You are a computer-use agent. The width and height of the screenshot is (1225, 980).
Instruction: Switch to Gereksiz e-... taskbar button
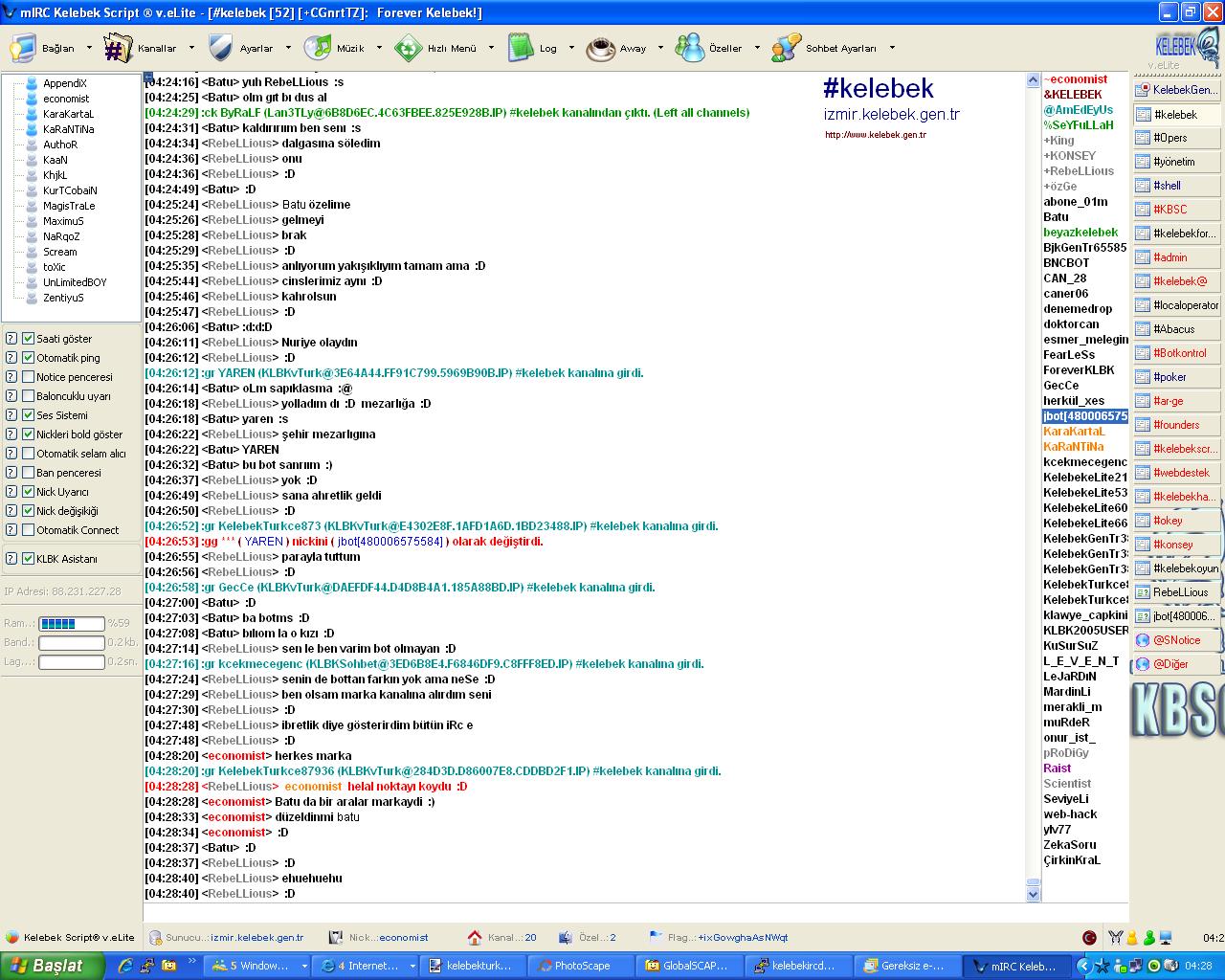coord(906,966)
